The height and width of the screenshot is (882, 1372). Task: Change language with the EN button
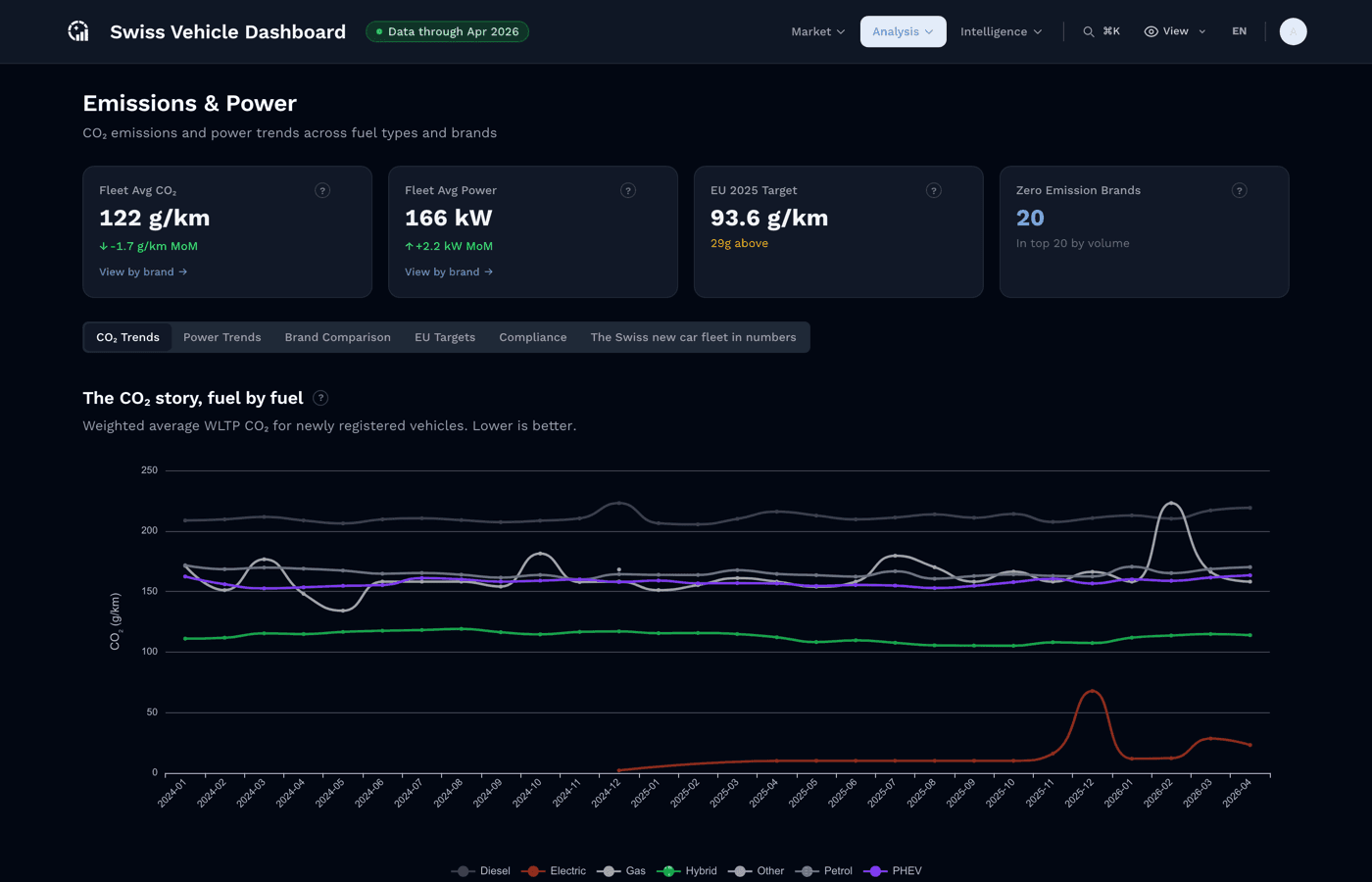[x=1240, y=31]
